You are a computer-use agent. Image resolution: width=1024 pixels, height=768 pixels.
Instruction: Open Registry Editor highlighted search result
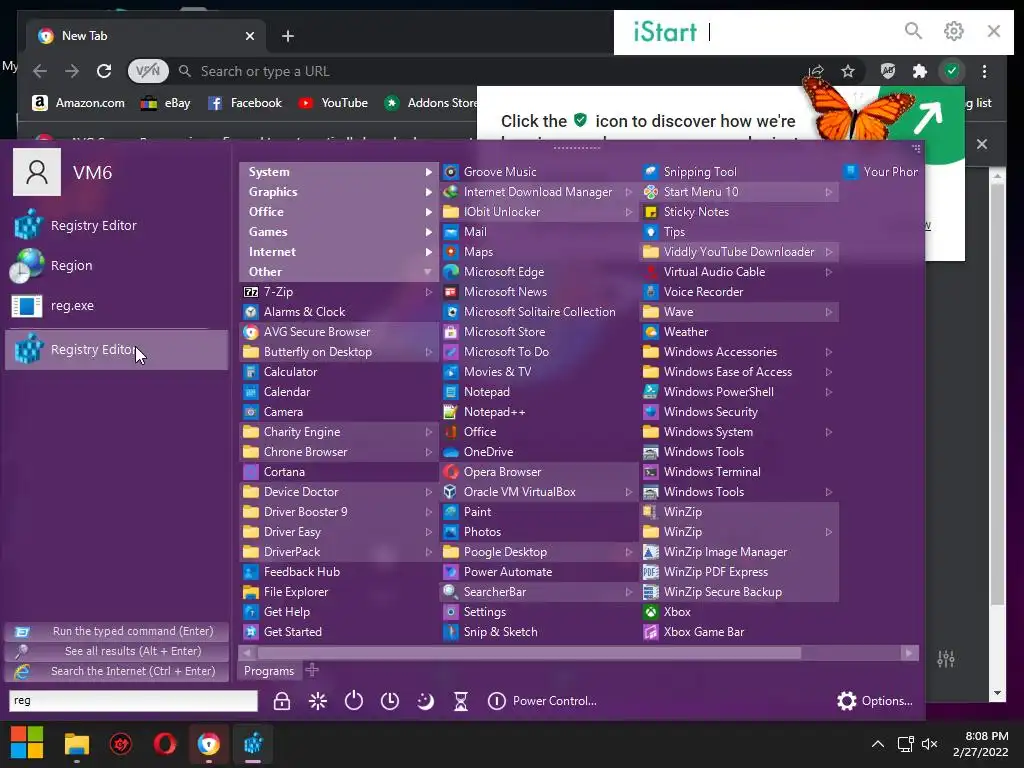click(x=116, y=350)
